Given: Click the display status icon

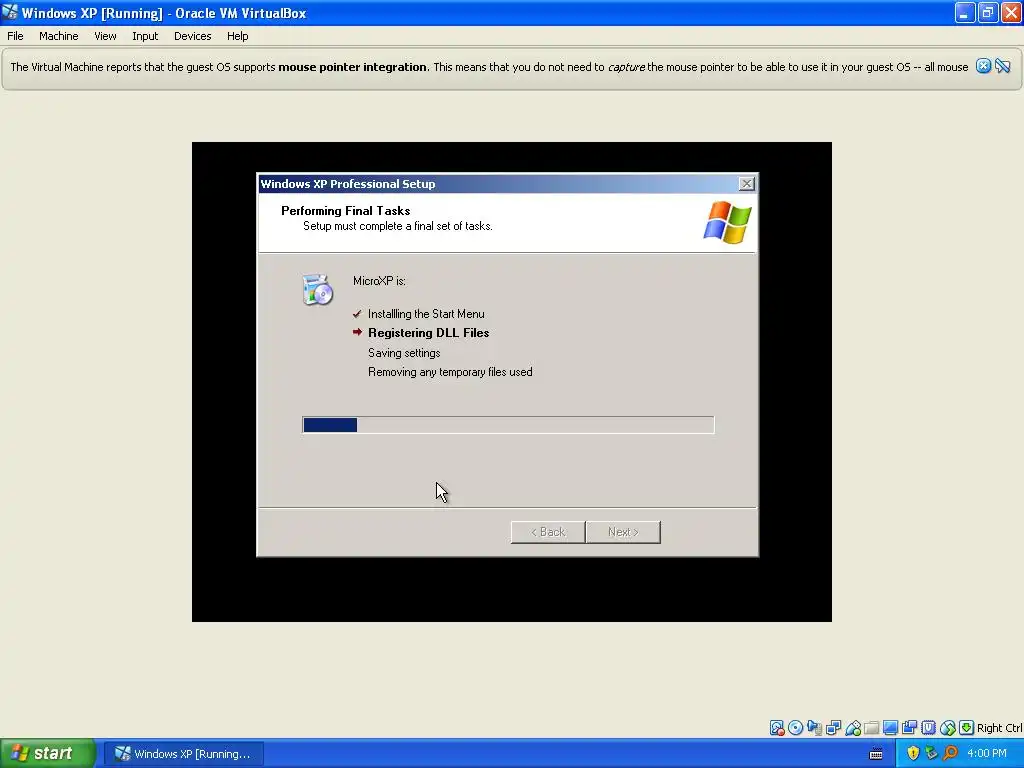Looking at the screenshot, I should pyautogui.click(x=890, y=728).
